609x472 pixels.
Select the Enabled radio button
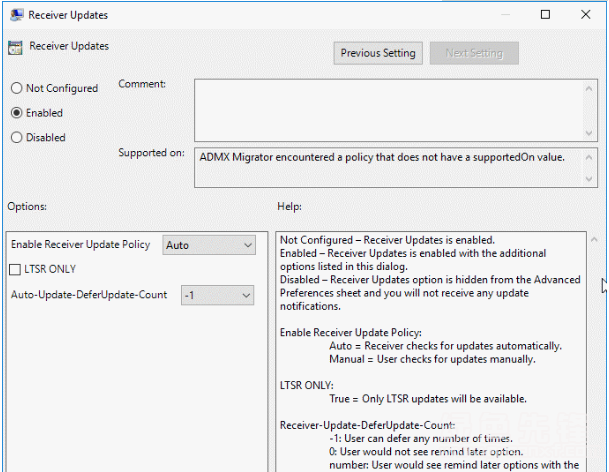pos(16,113)
